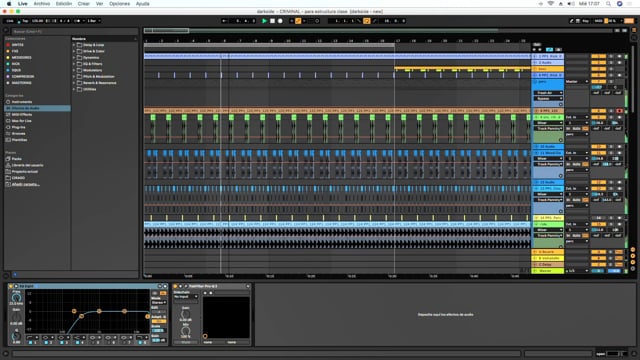640x360 pixels.
Task: Select the COMPRESOR collection with purple dot
Action: coord(22,76)
